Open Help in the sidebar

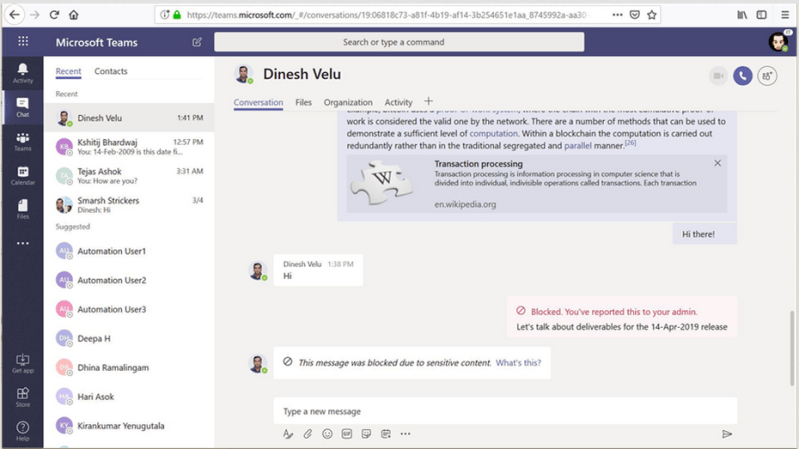(x=22, y=431)
